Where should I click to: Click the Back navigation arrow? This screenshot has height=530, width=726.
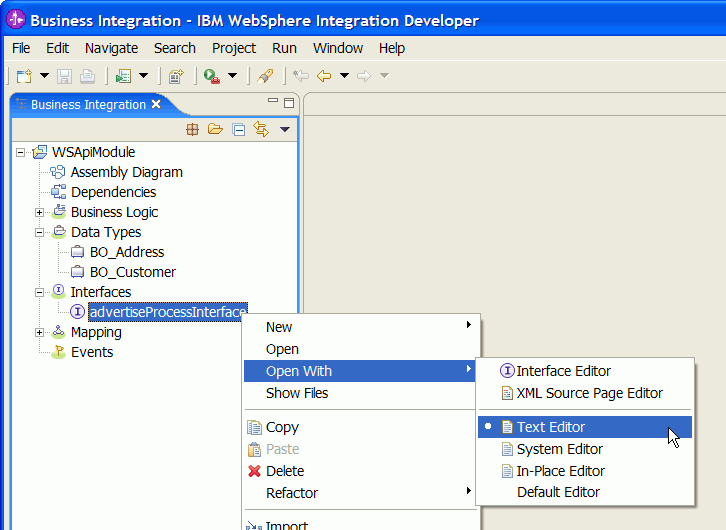coord(324,75)
